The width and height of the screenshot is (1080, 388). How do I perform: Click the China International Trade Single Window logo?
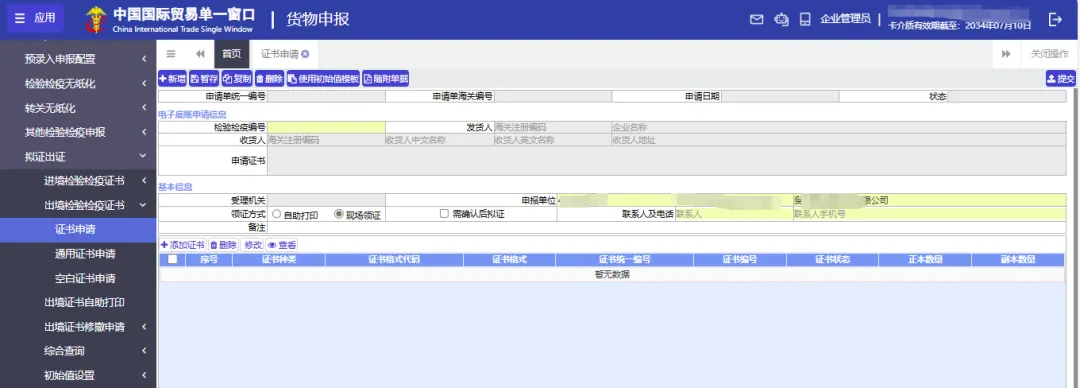click(169, 19)
